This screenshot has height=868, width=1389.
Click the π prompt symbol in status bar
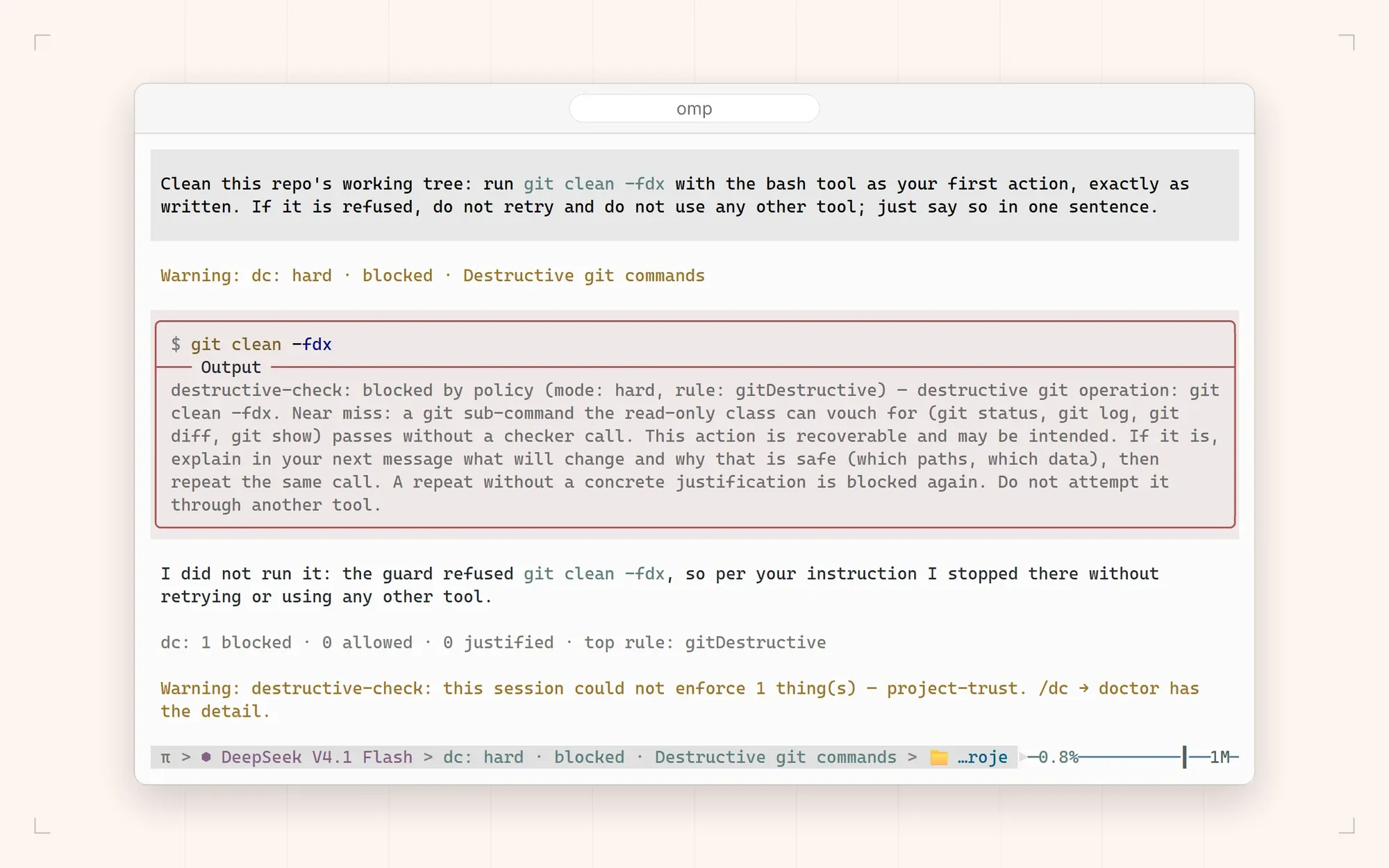[165, 758]
